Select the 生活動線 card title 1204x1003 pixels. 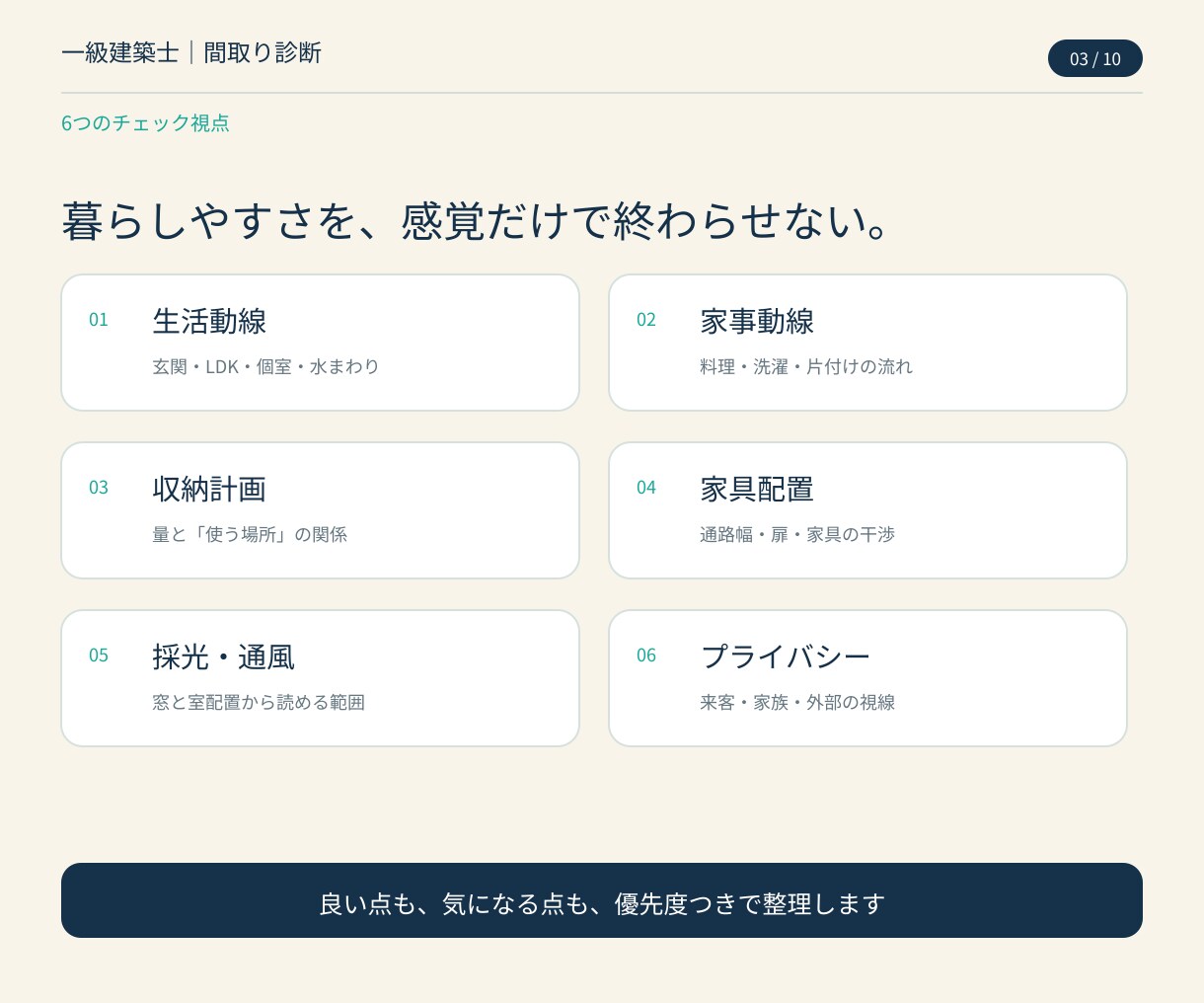[209, 321]
